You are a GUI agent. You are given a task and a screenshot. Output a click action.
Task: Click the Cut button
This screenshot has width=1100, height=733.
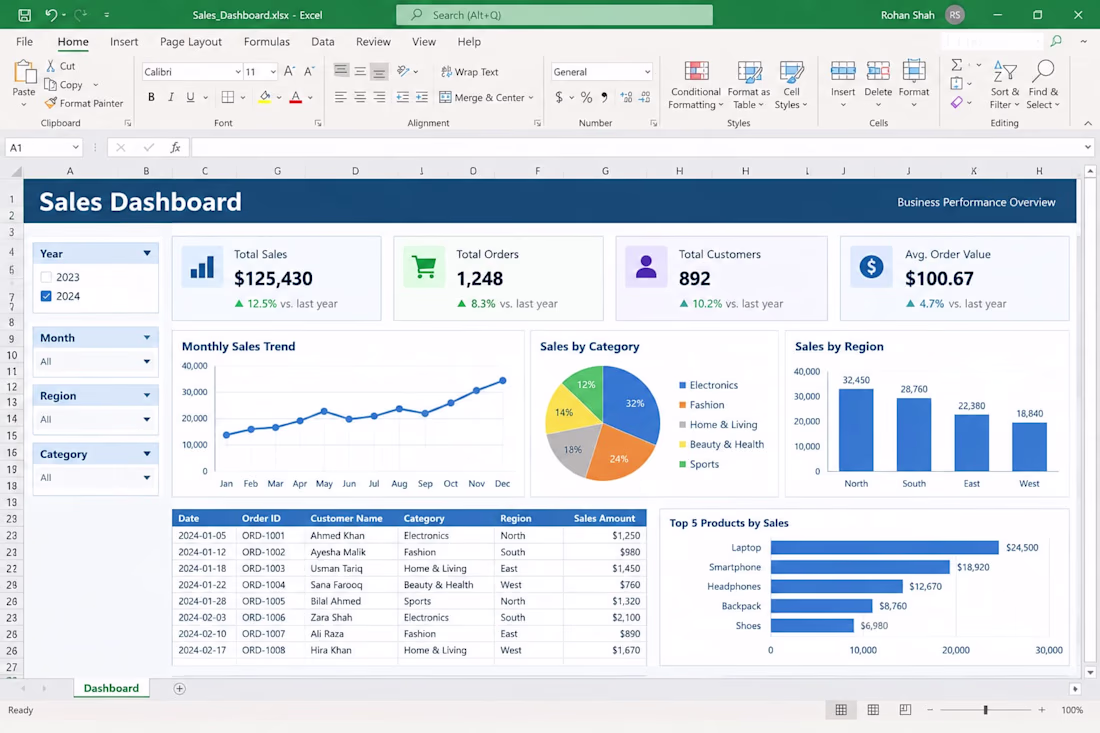tap(60, 66)
